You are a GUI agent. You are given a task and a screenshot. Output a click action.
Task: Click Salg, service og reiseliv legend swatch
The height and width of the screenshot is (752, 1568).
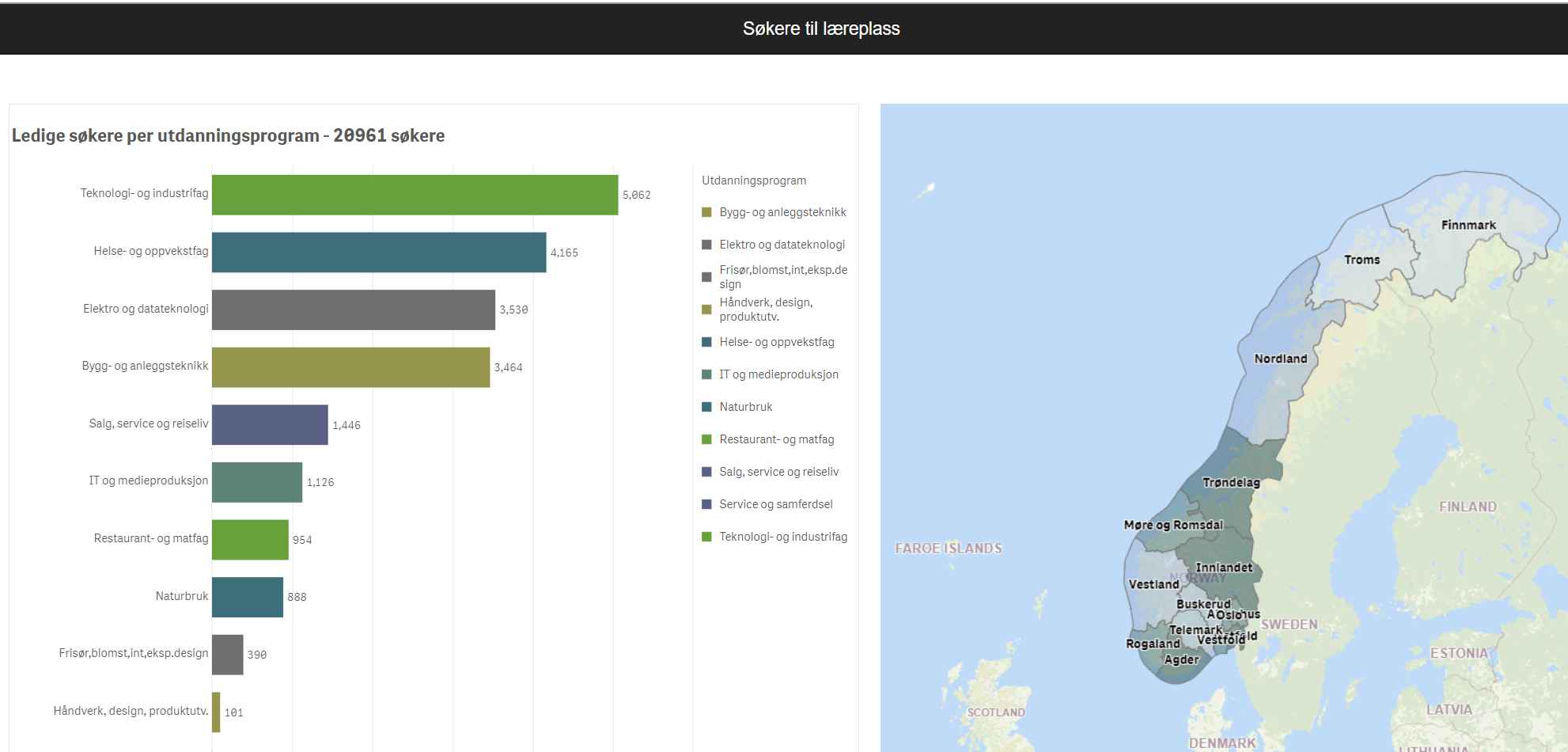tap(706, 472)
